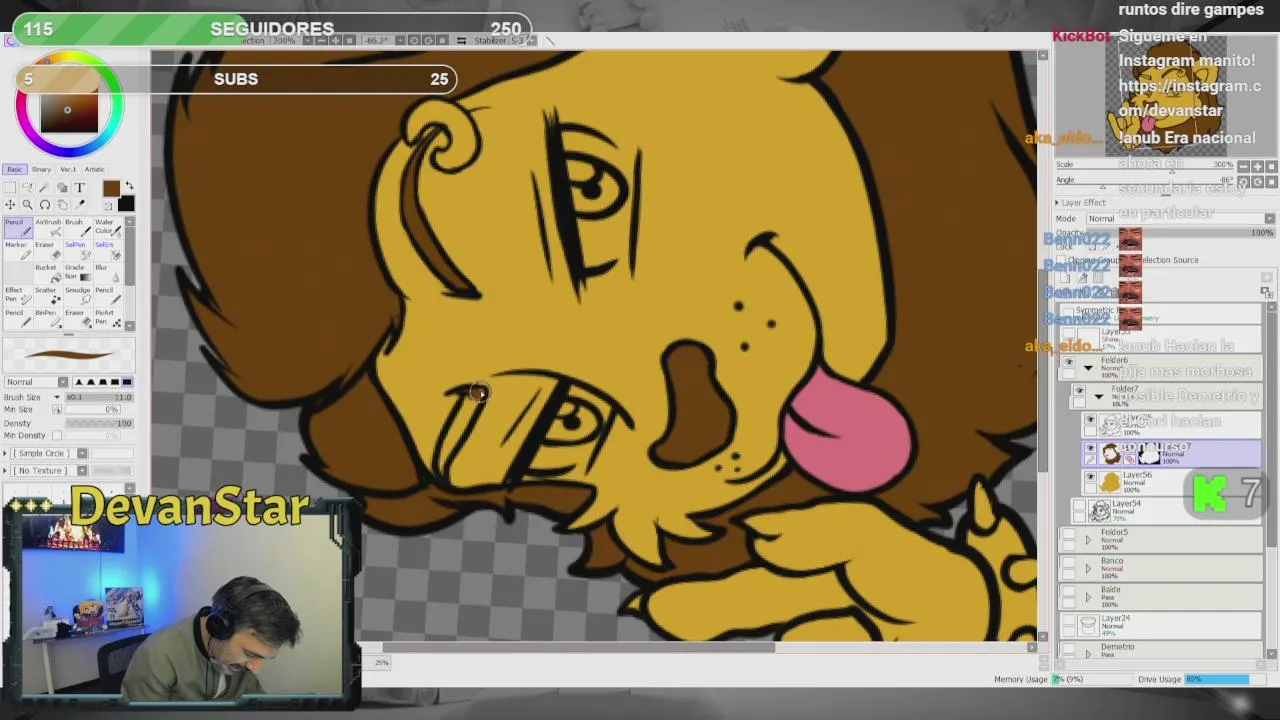Open the layer Mode Normal dropdown
Viewport: 1280px width, 720px height.
1180,218
